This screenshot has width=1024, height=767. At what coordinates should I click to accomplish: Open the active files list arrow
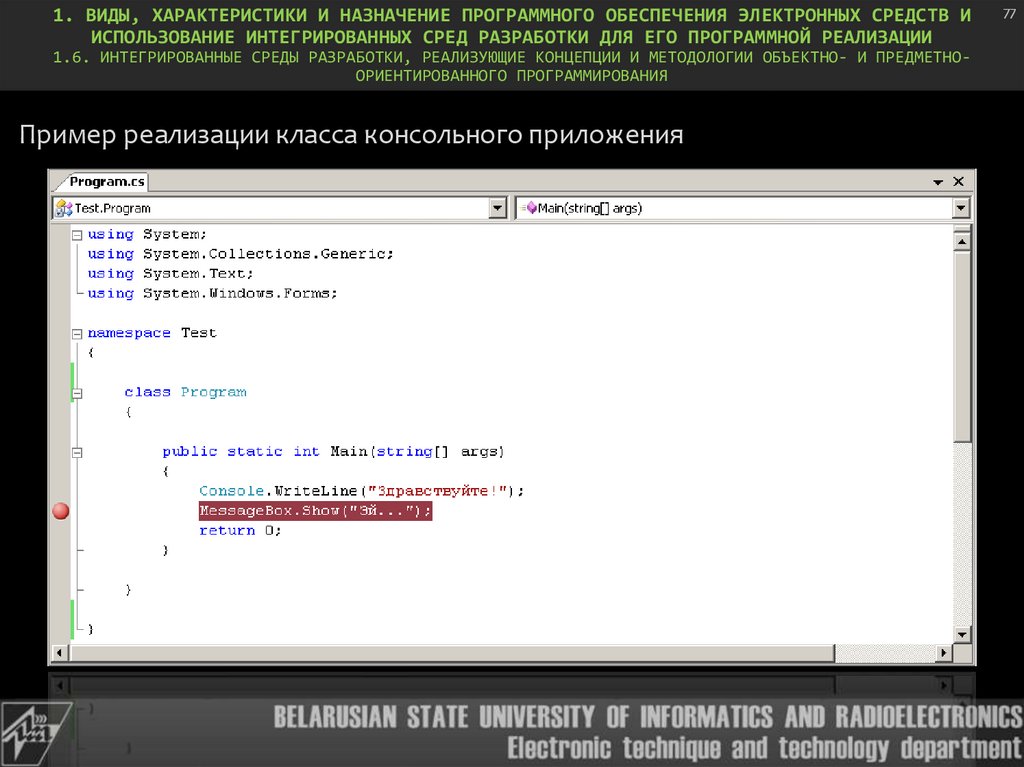[x=938, y=182]
